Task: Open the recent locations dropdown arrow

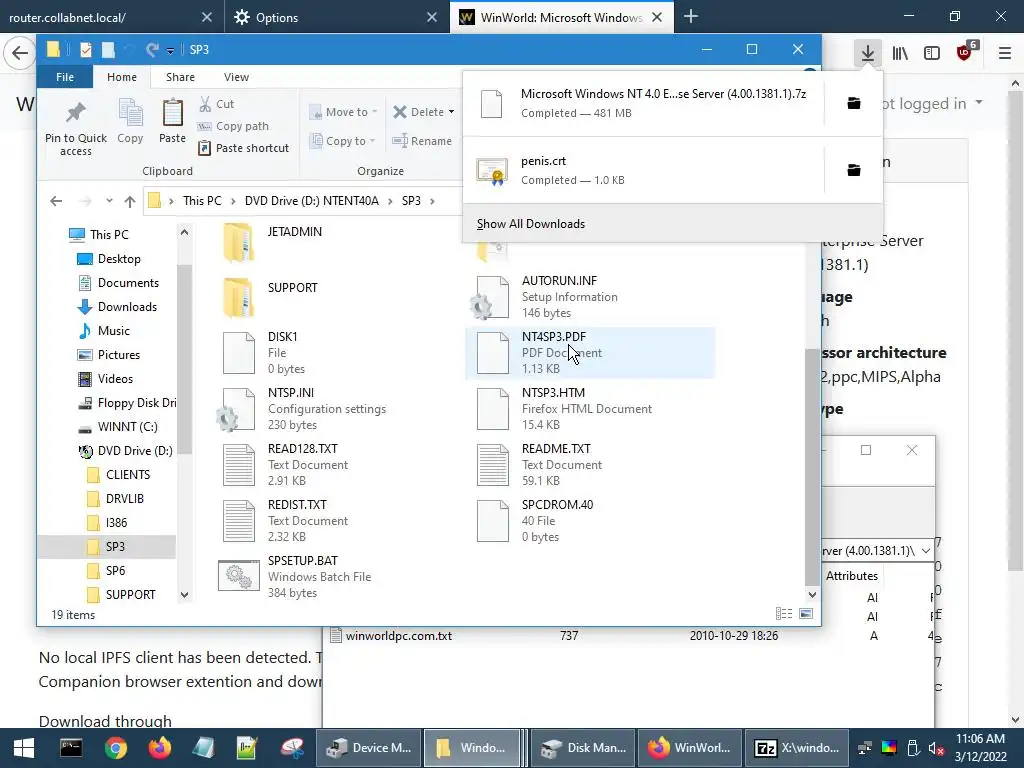Action: point(109,201)
